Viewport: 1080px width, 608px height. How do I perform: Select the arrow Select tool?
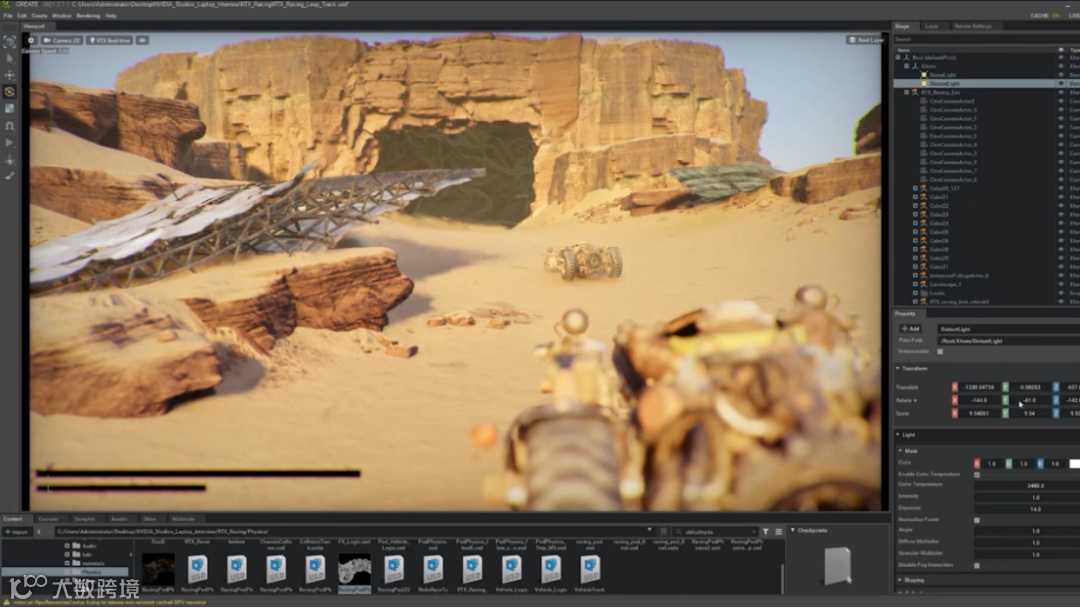(x=10, y=59)
